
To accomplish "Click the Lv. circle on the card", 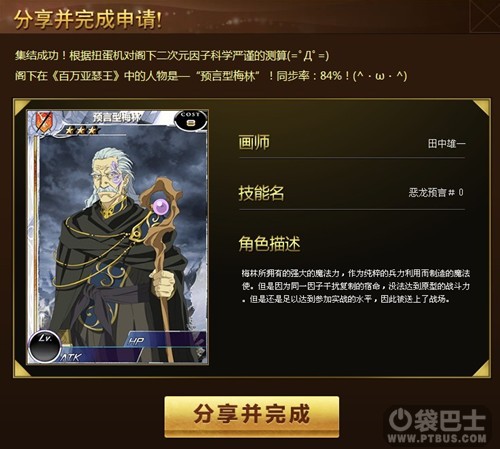I will [x=45, y=346].
